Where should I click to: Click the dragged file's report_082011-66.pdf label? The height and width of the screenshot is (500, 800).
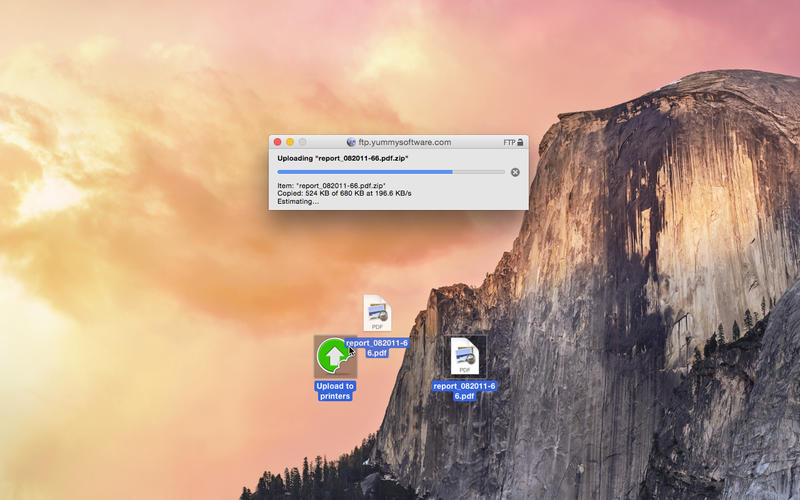377,347
